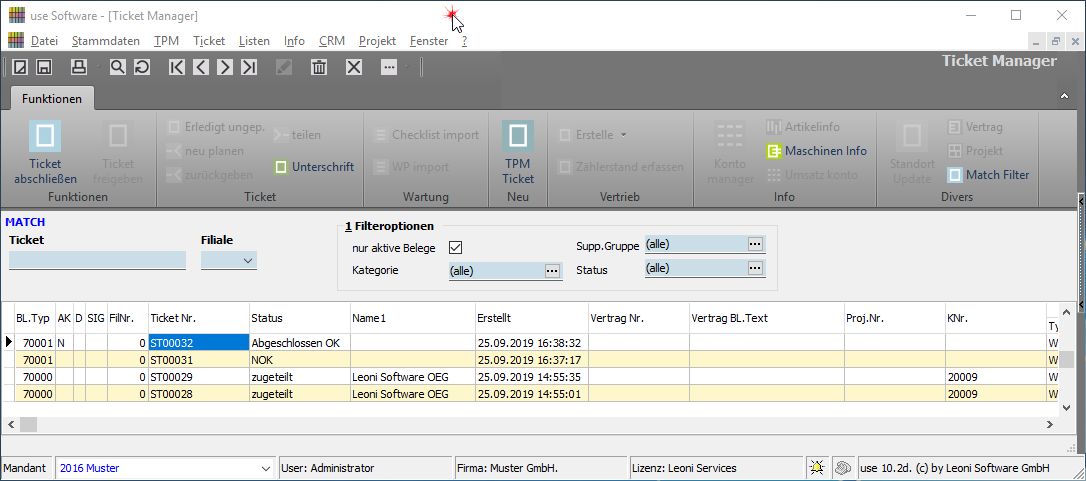Jump to last record icon

tap(249, 67)
